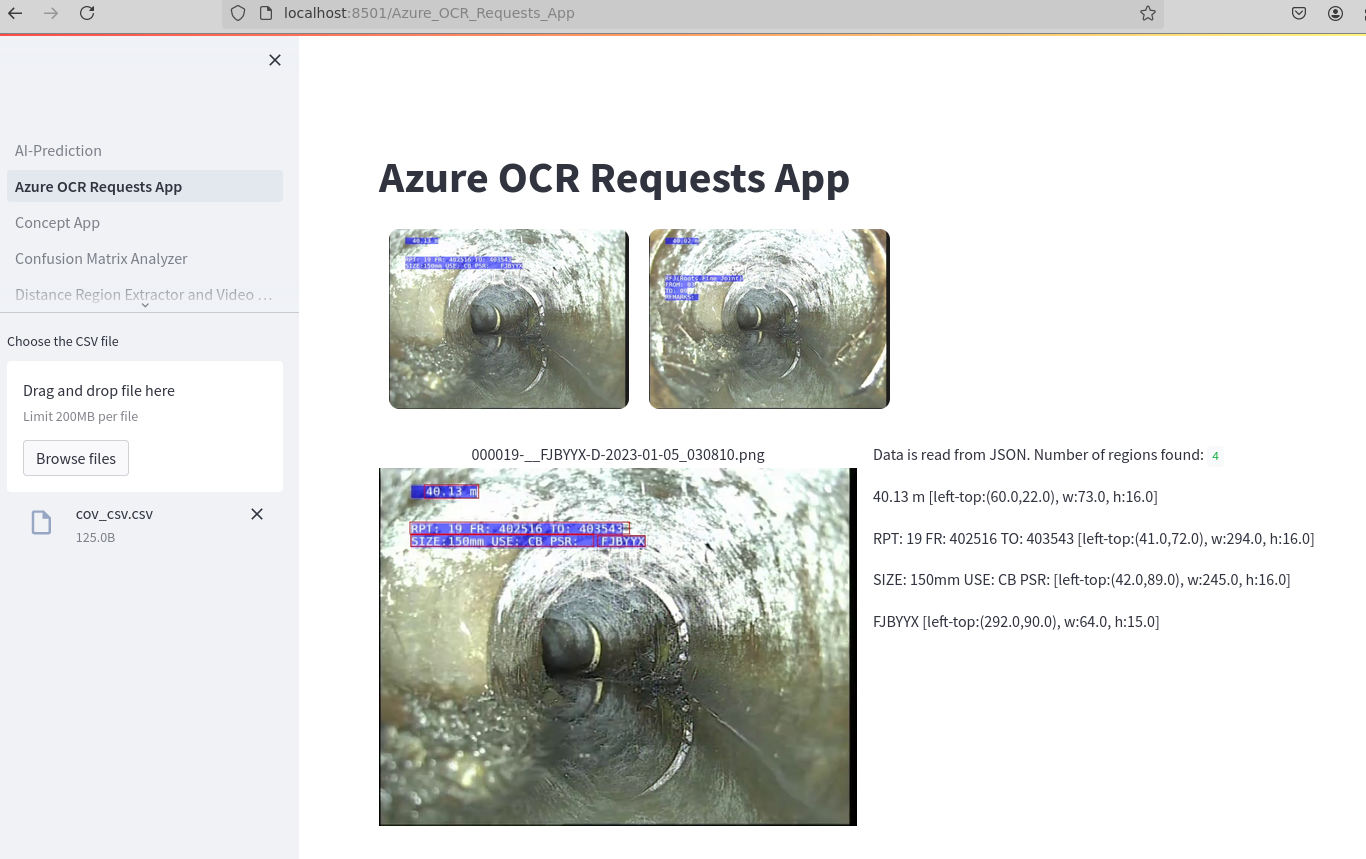Click the Choose the CSV file label
The image size is (1366, 859).
[x=63, y=341]
